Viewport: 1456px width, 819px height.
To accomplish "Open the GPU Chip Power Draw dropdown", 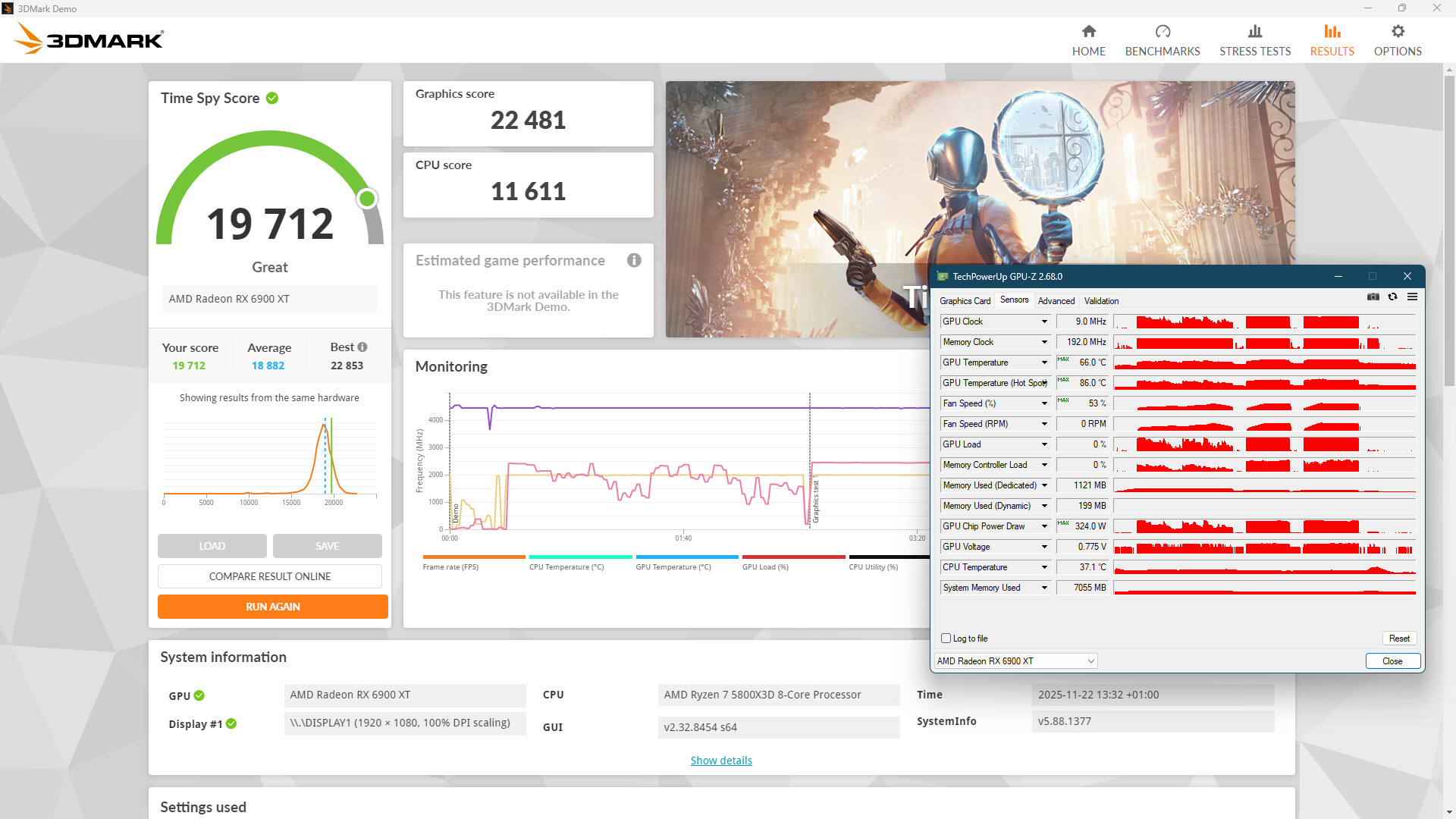I will click(x=1044, y=526).
